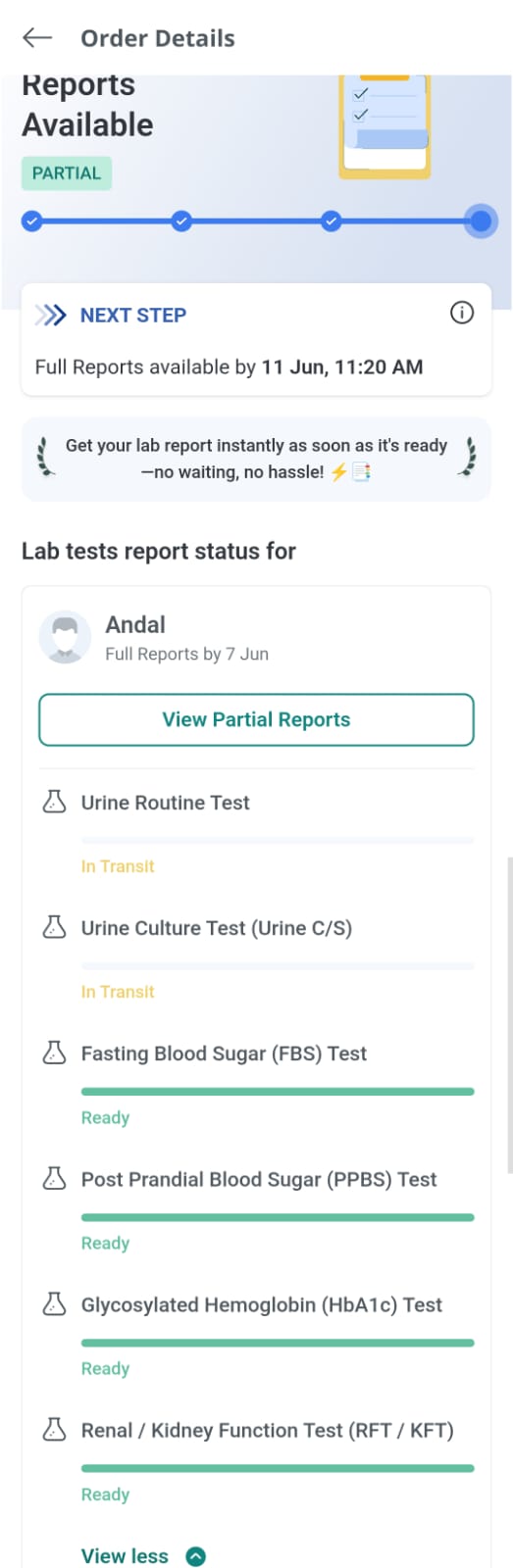Select the final highlighted progress step circle

(481, 221)
